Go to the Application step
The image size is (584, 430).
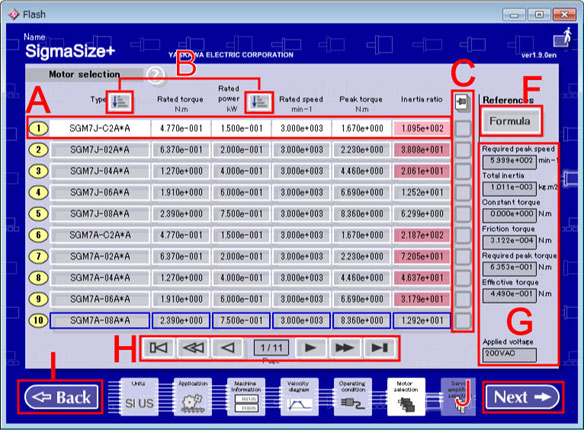[x=193, y=397]
